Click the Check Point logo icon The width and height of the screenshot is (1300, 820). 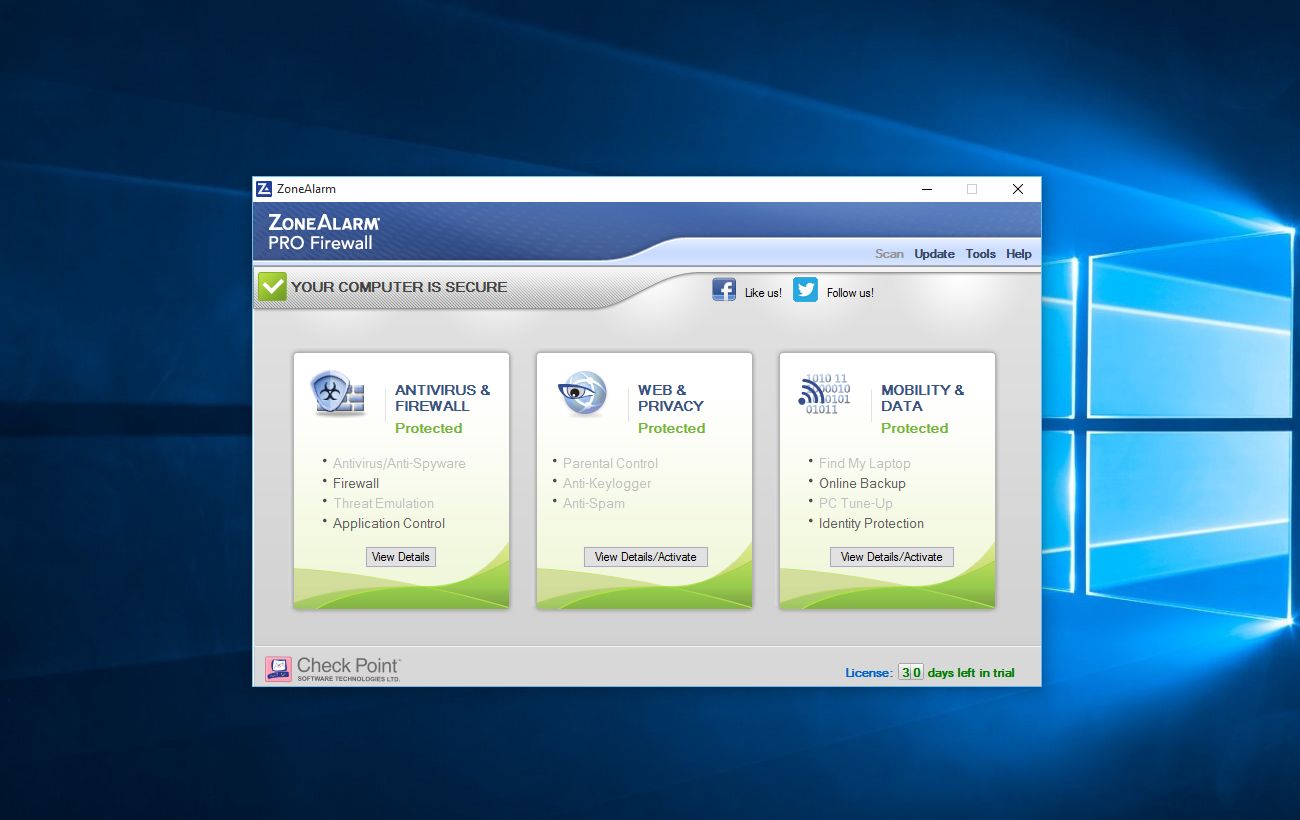click(x=279, y=669)
